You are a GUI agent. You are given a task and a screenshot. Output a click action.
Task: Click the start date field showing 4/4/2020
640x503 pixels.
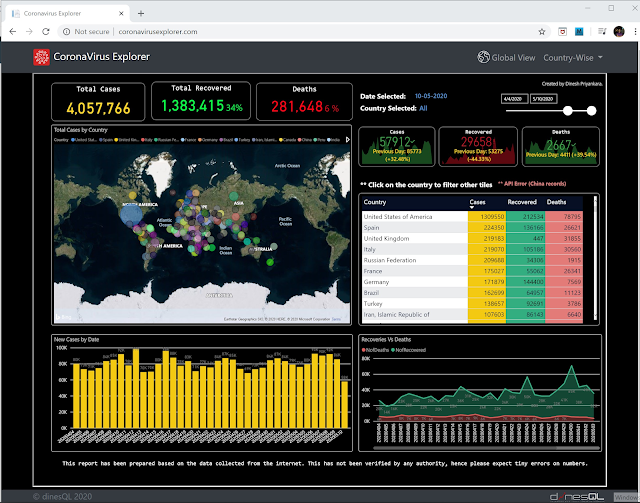point(514,99)
